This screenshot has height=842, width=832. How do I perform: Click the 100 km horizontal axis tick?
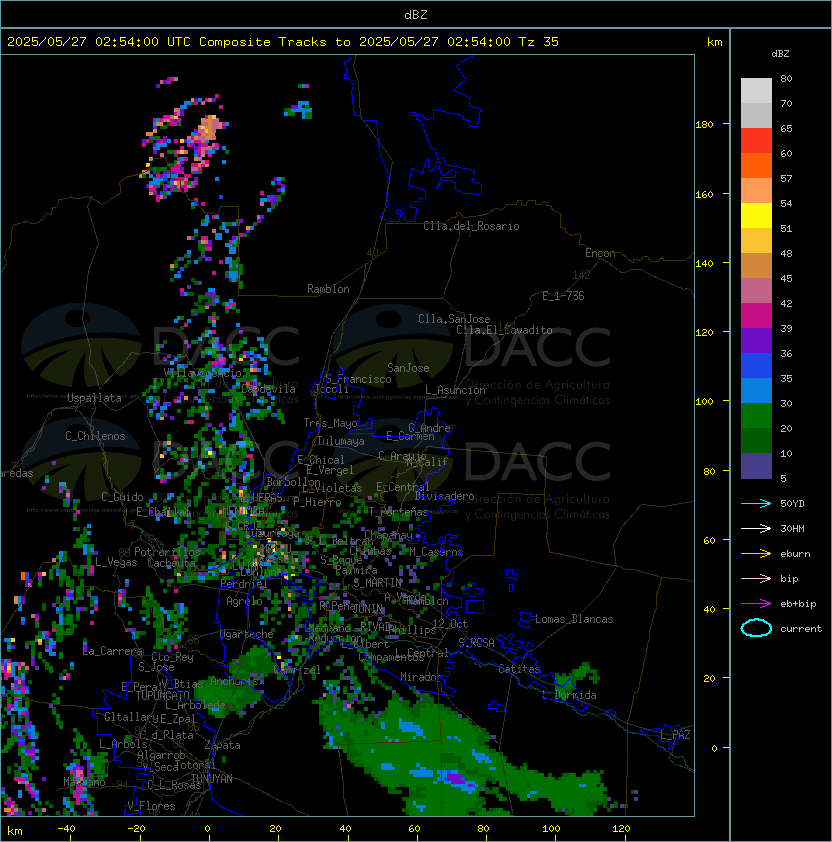click(x=552, y=829)
